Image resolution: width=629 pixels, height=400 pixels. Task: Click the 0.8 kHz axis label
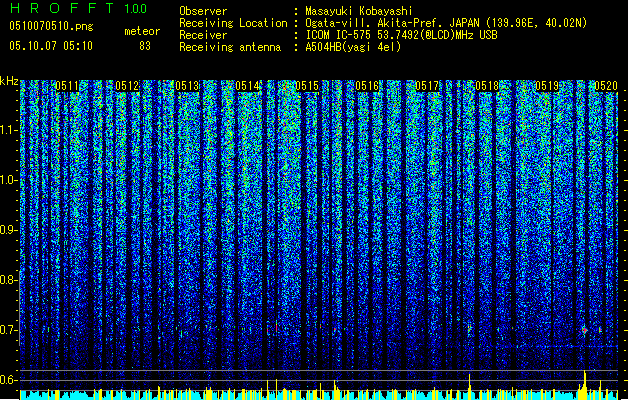click(x=9, y=280)
